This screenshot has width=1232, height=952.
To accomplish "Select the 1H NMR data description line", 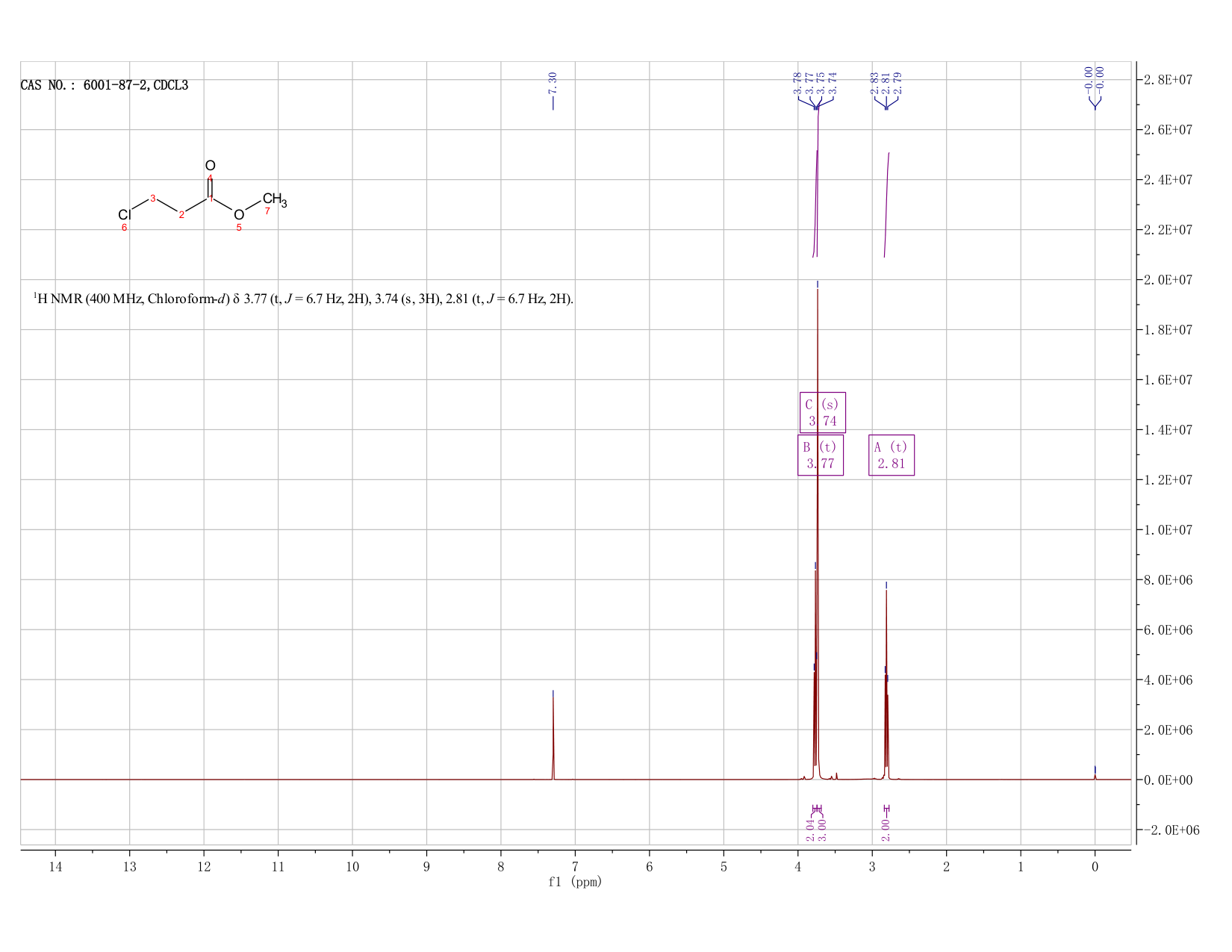I will pos(303,299).
